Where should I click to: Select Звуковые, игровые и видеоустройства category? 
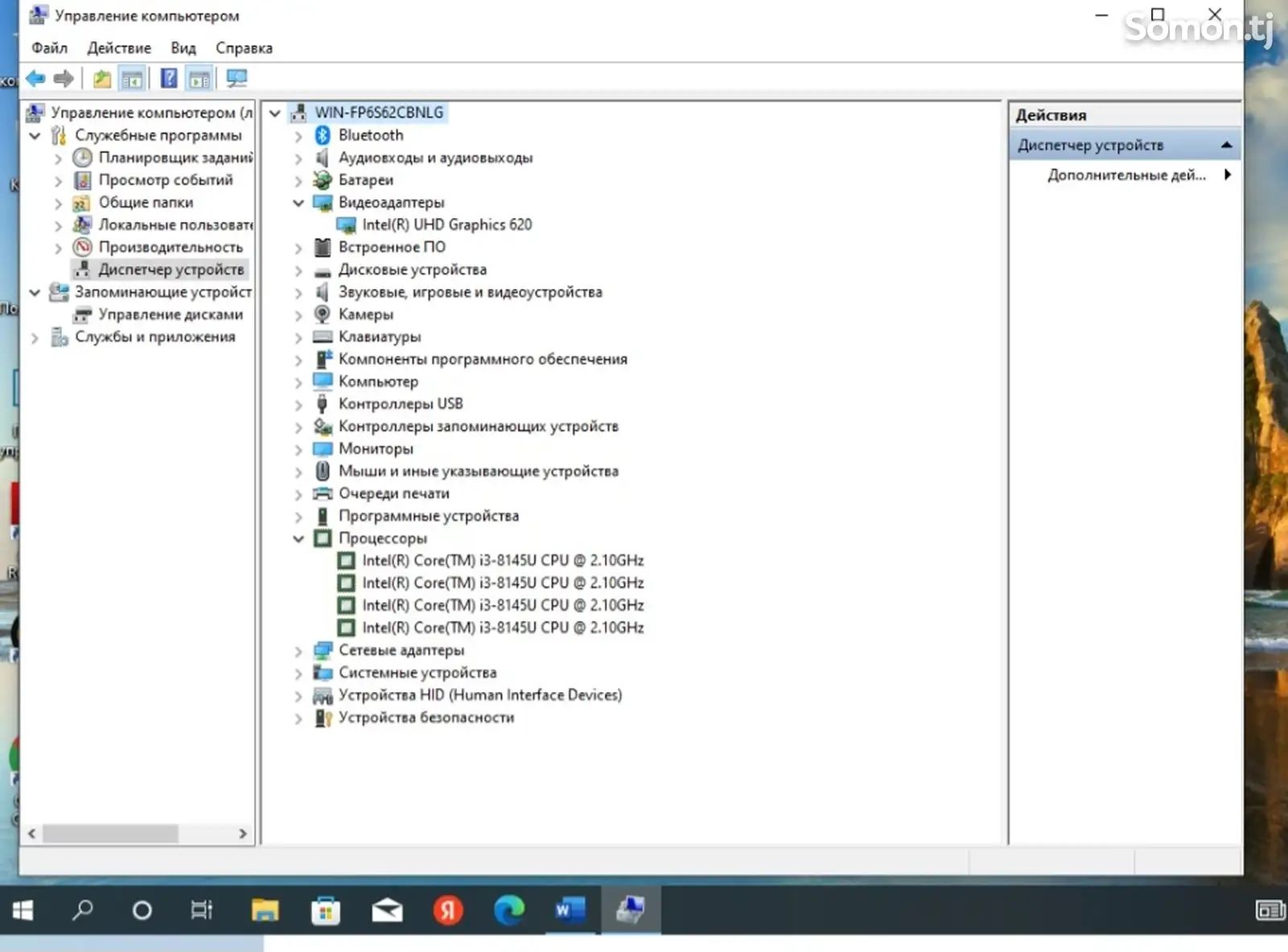470,292
